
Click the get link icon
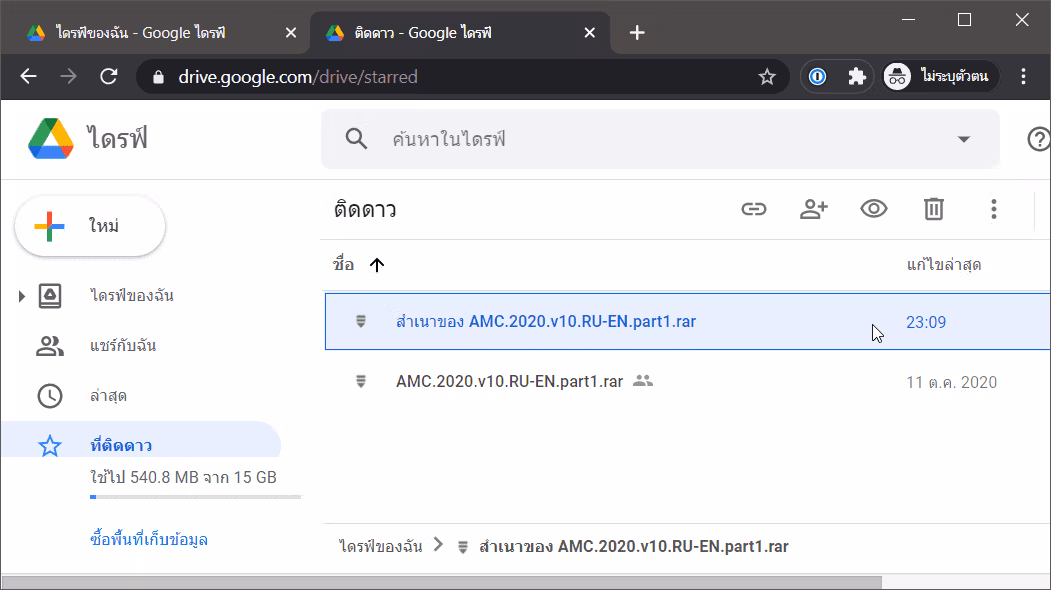[x=753, y=209]
